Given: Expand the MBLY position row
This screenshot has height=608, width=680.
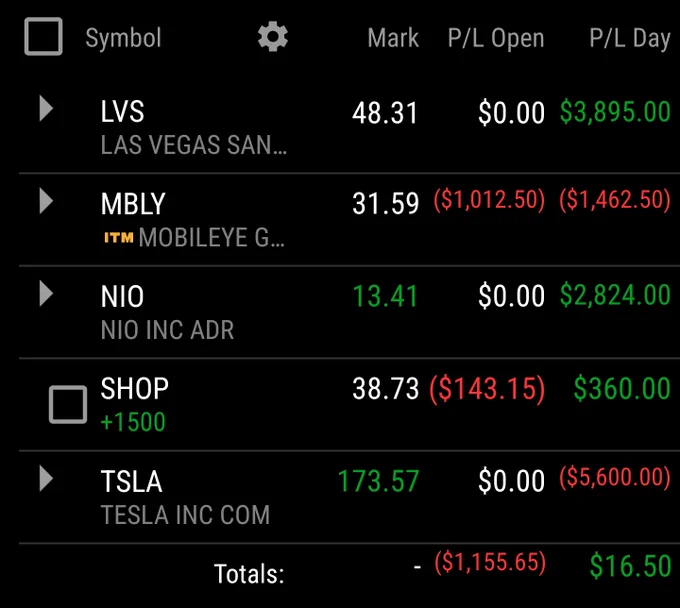Looking at the screenshot, I should [x=46, y=201].
